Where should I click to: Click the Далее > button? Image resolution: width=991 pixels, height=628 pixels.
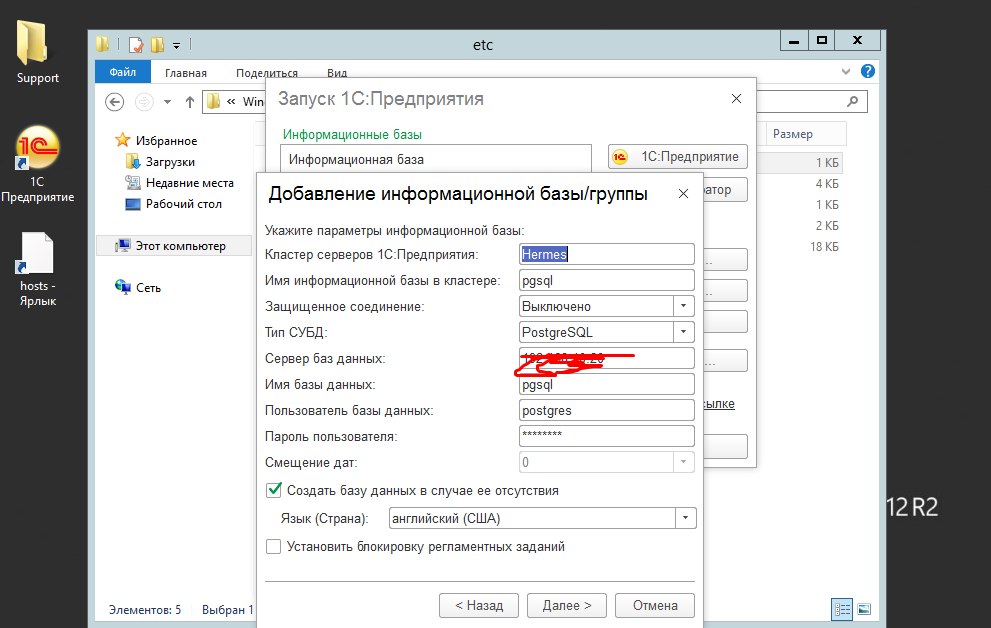pyautogui.click(x=567, y=605)
